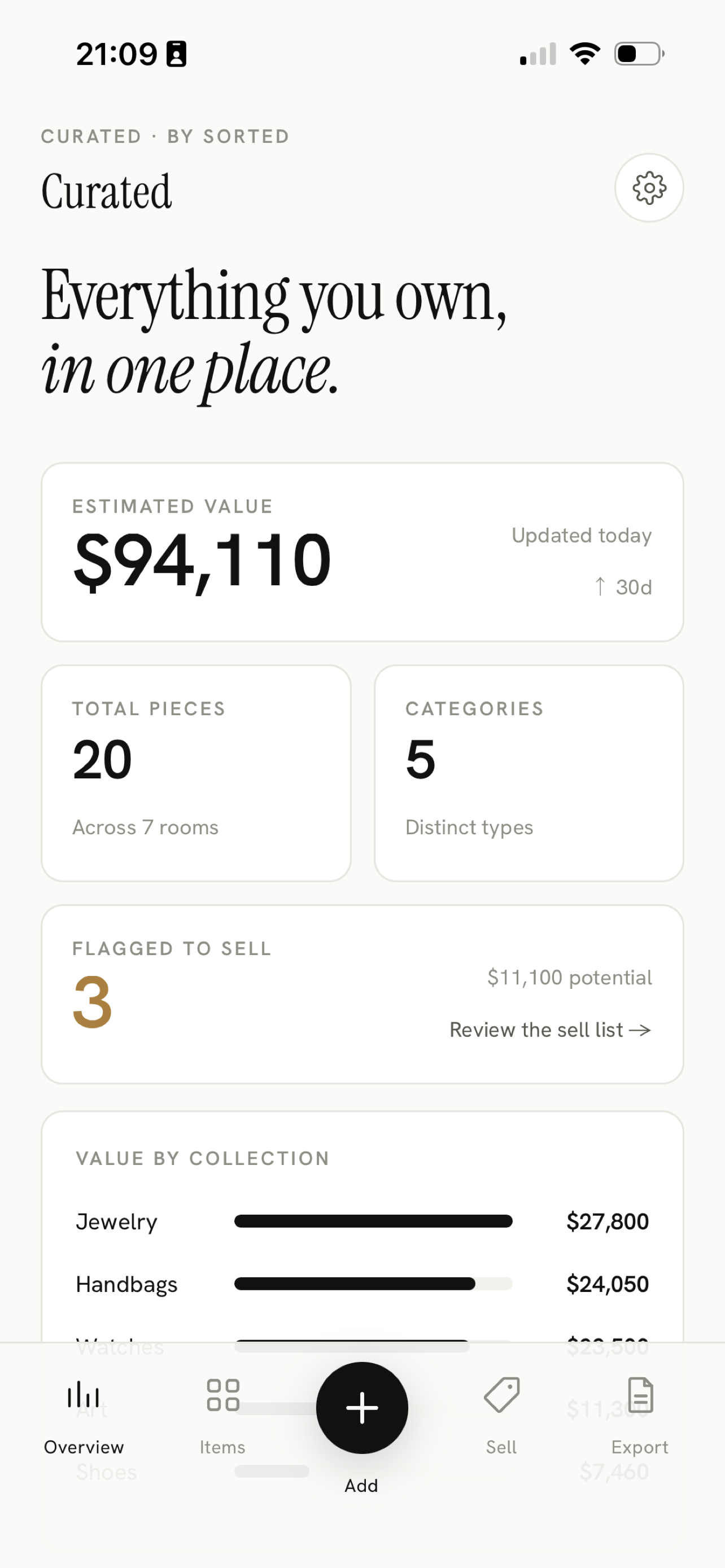Tap the battery indicator in status bar

[639, 54]
